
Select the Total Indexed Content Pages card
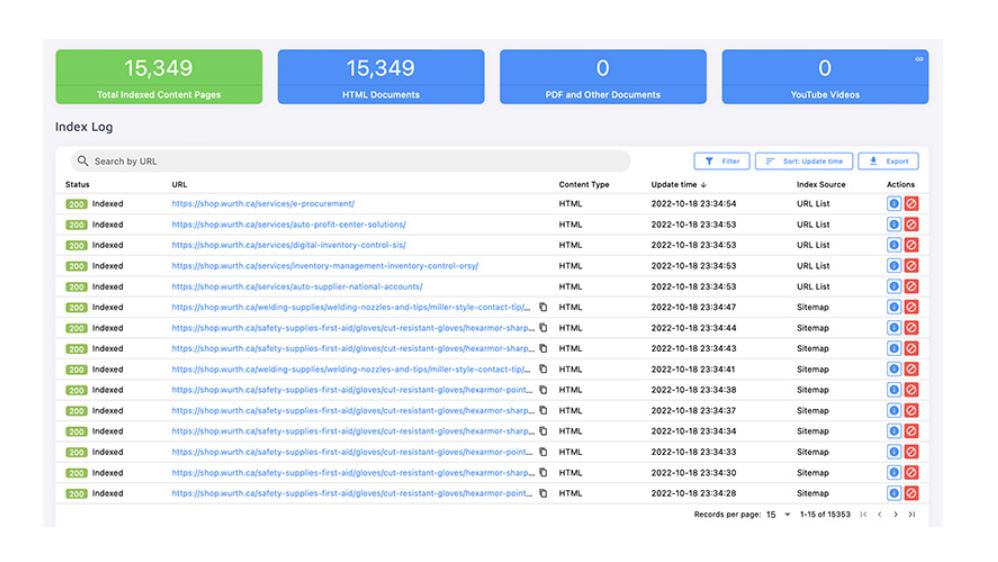pos(159,77)
